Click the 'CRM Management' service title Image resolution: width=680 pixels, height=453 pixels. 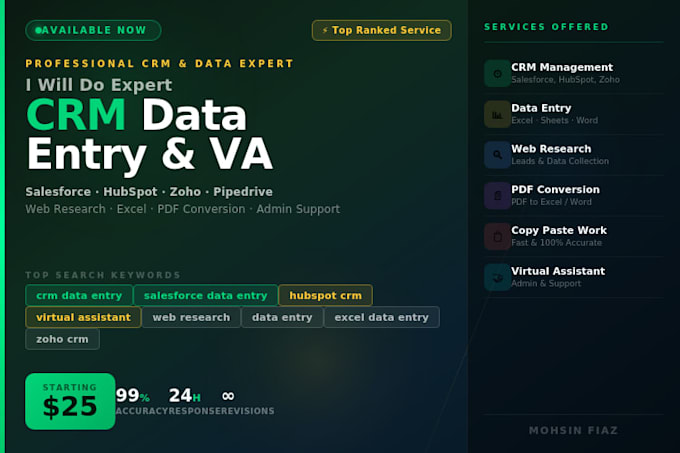click(562, 67)
